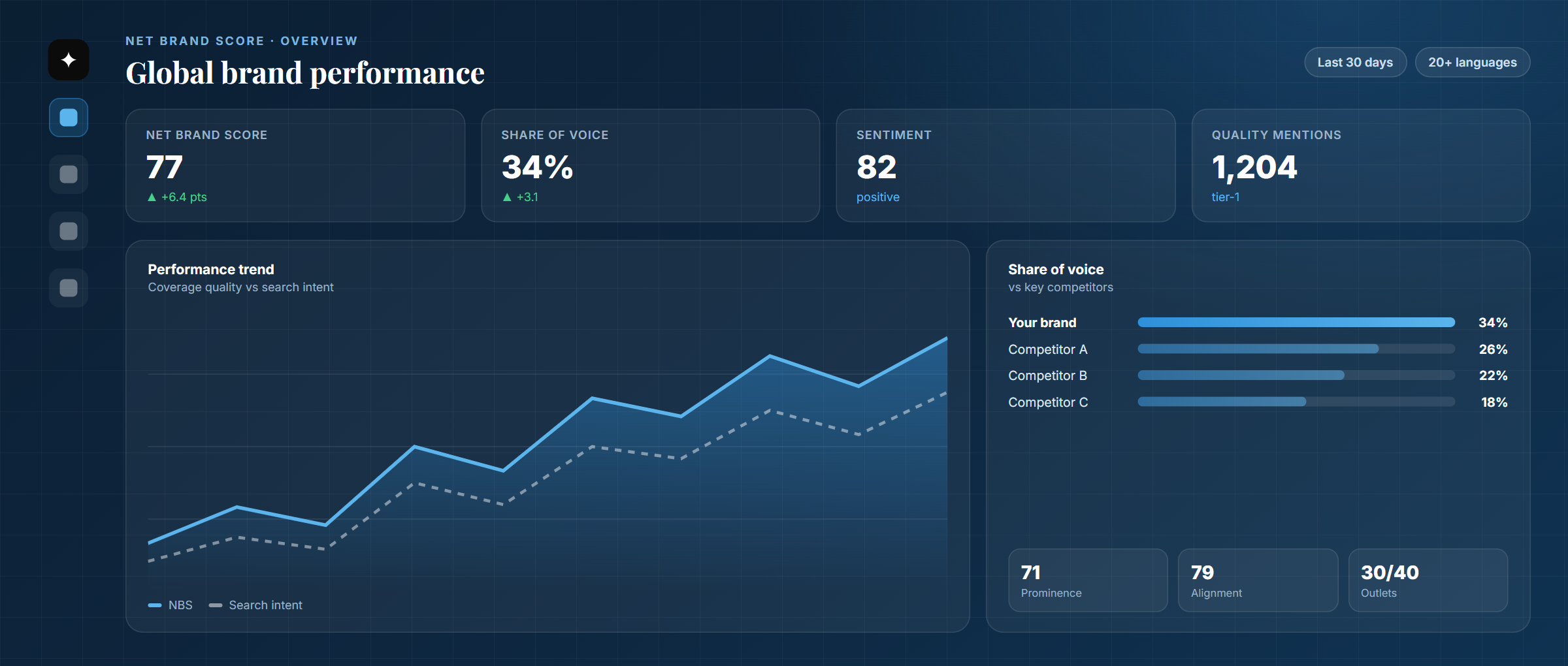This screenshot has width=1568, height=666.
Task: Select the 'Competitor C' label
Action: [x=1048, y=402]
